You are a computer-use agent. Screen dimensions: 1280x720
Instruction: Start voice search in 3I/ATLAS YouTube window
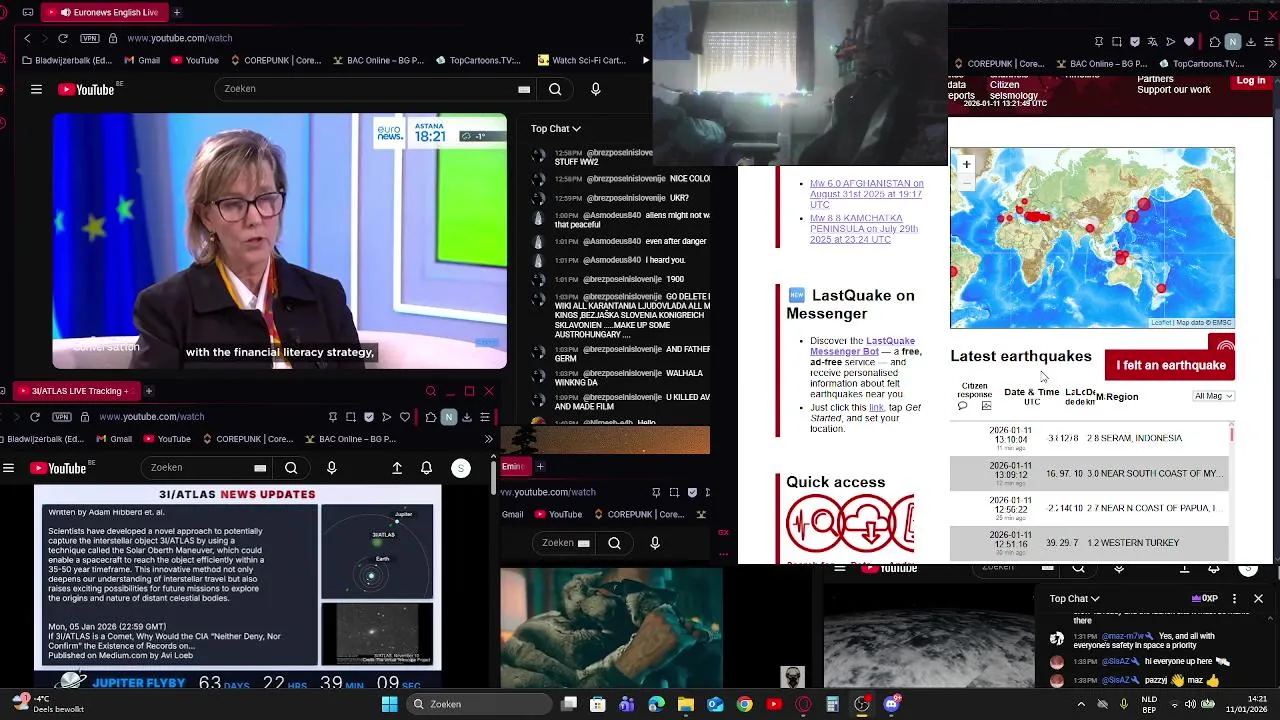click(x=332, y=468)
